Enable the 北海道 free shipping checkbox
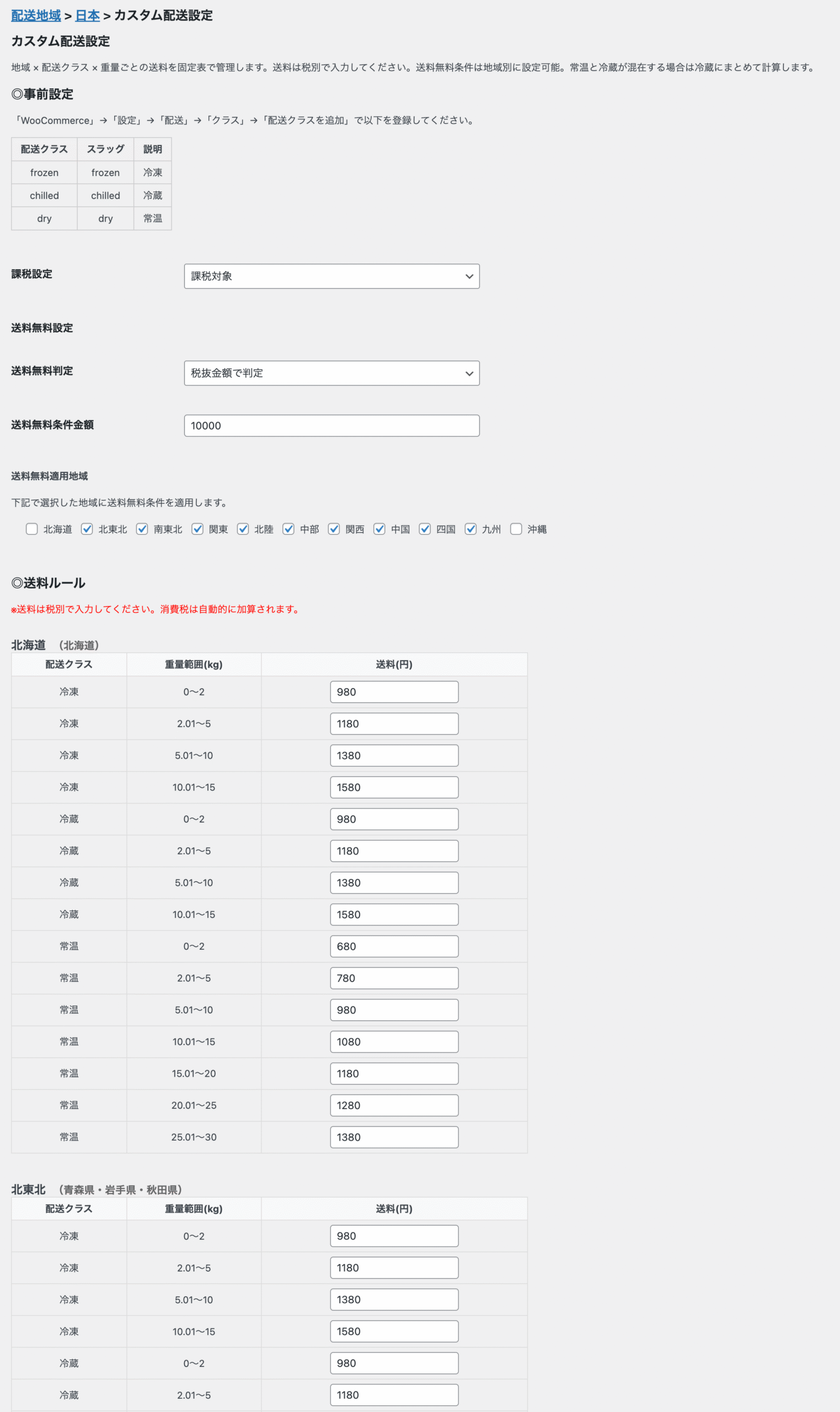 31,528
